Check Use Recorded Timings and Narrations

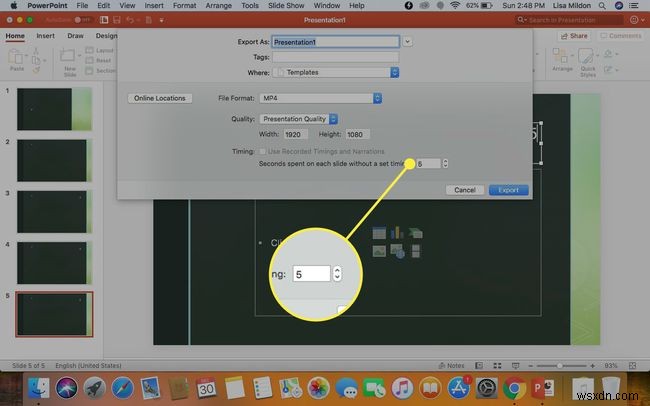(x=262, y=152)
